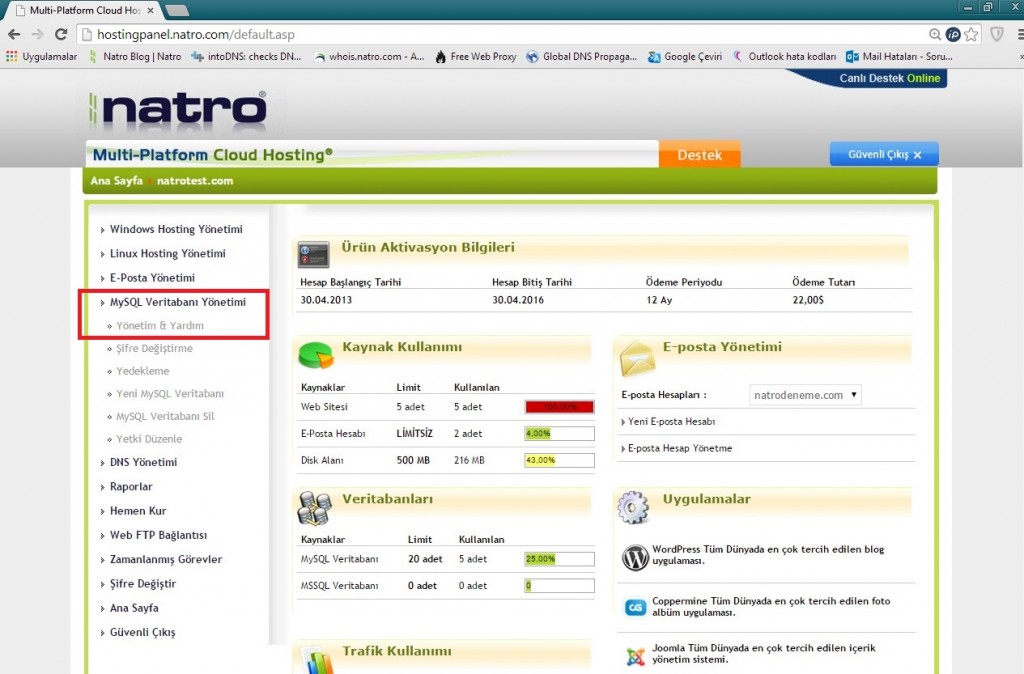Viewport: 1024px width, 674px height.
Task: Open Global DNS Propagation bookmark
Action: pyautogui.click(x=581, y=57)
